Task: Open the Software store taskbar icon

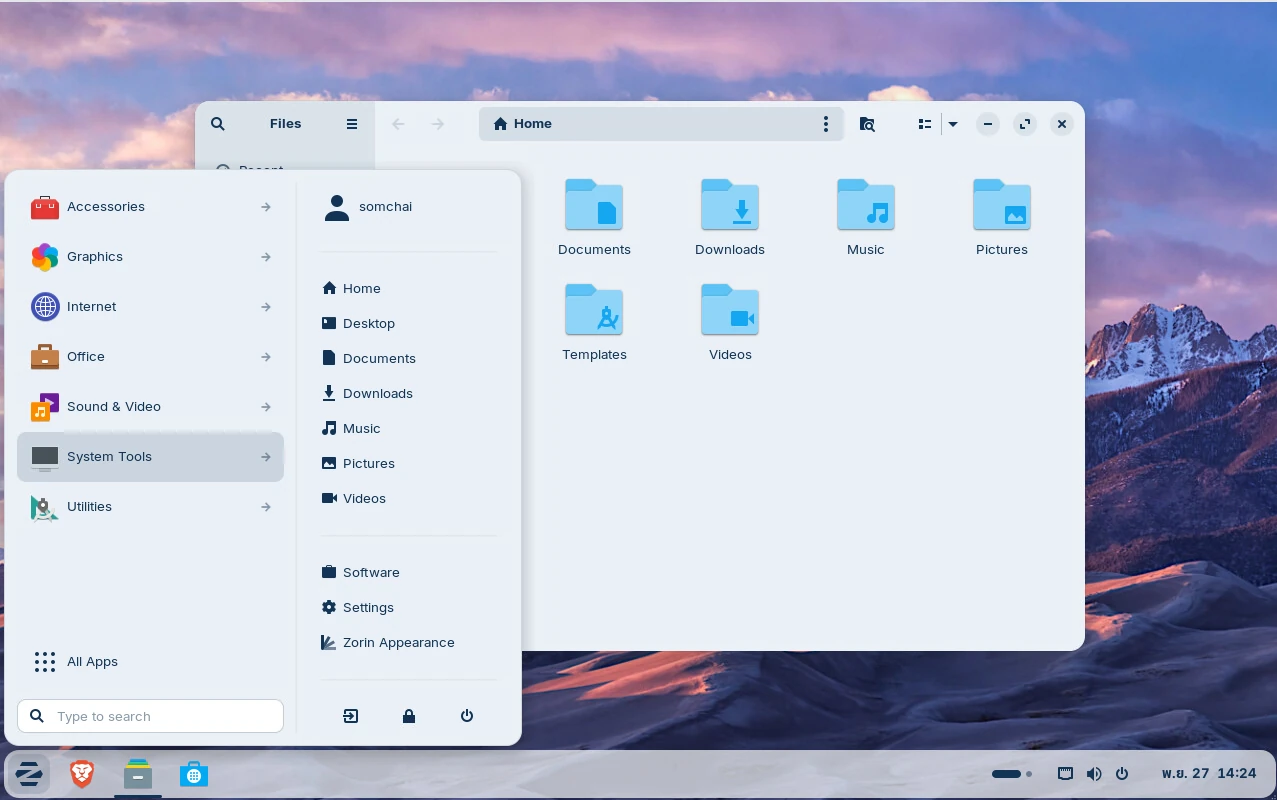Action: pyautogui.click(x=194, y=774)
